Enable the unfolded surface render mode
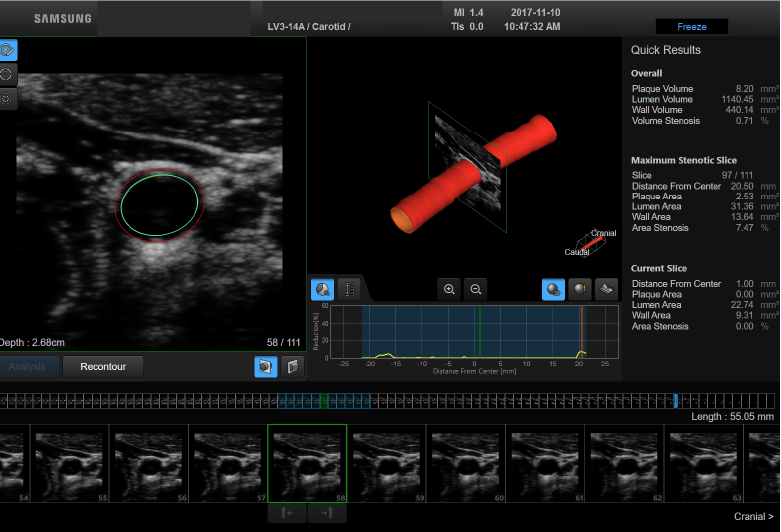This screenshot has height=532, width=781. pos(606,289)
